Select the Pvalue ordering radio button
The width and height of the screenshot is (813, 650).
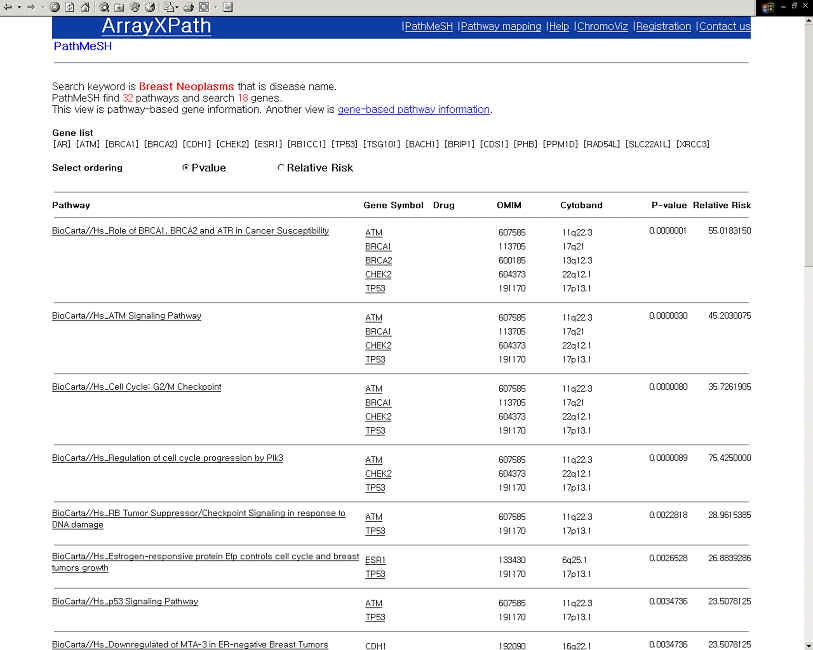click(x=186, y=168)
